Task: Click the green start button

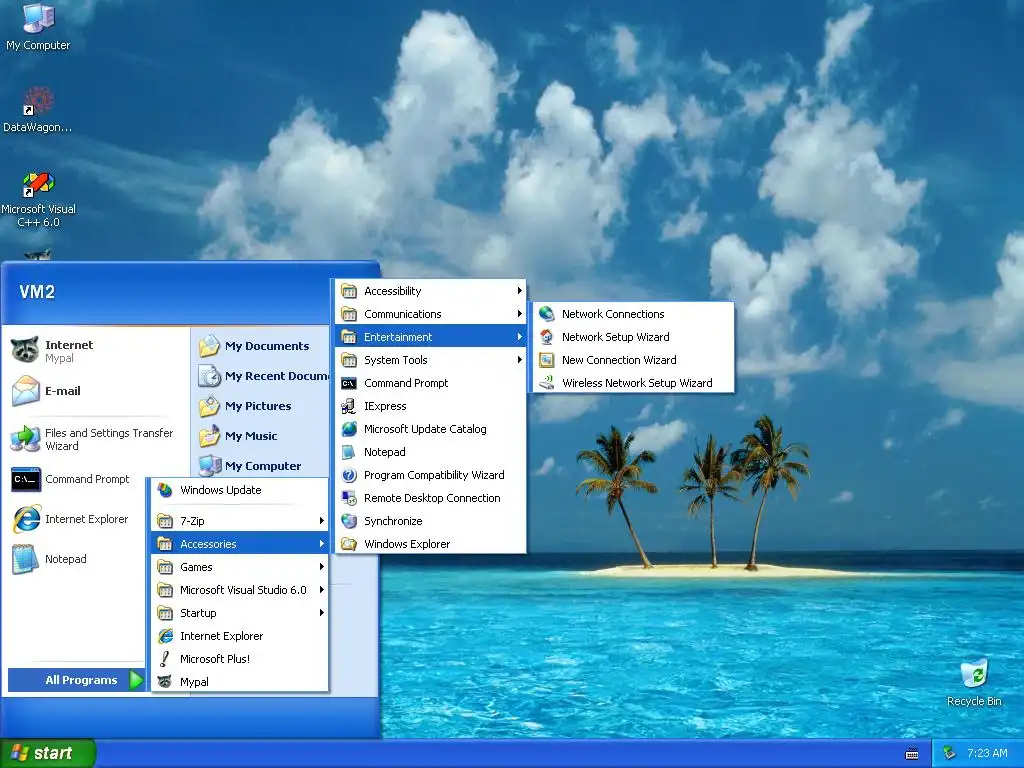Action: (x=47, y=753)
